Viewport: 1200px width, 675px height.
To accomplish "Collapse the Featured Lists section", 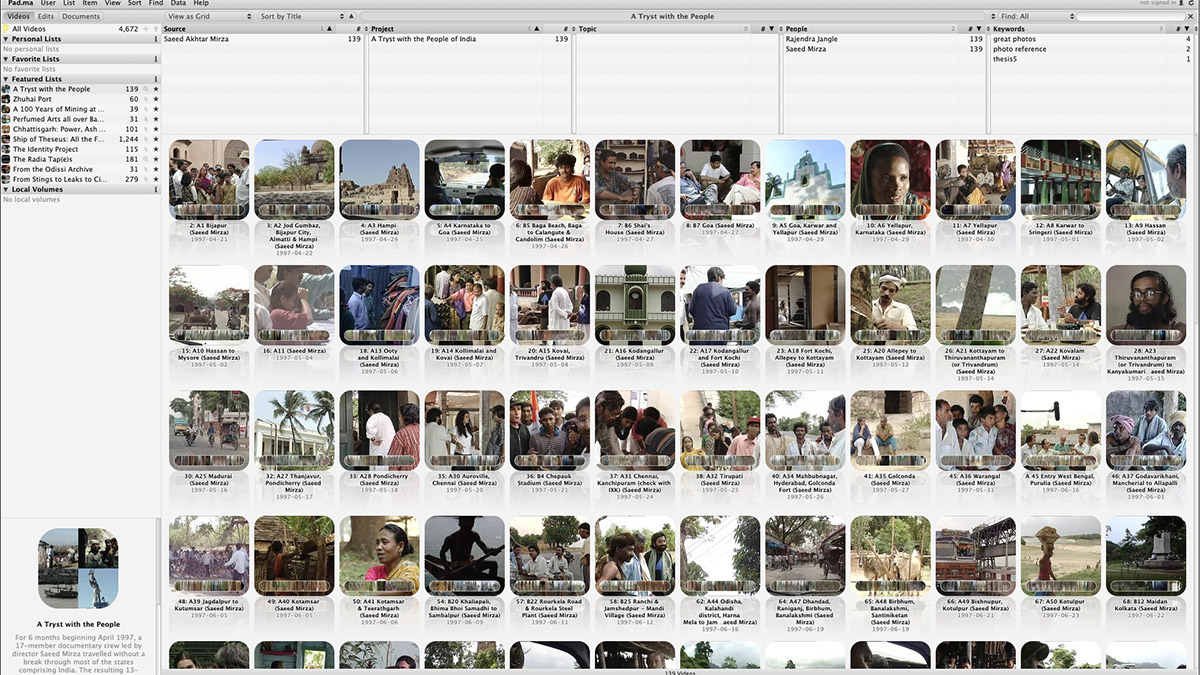I will pyautogui.click(x=5, y=79).
